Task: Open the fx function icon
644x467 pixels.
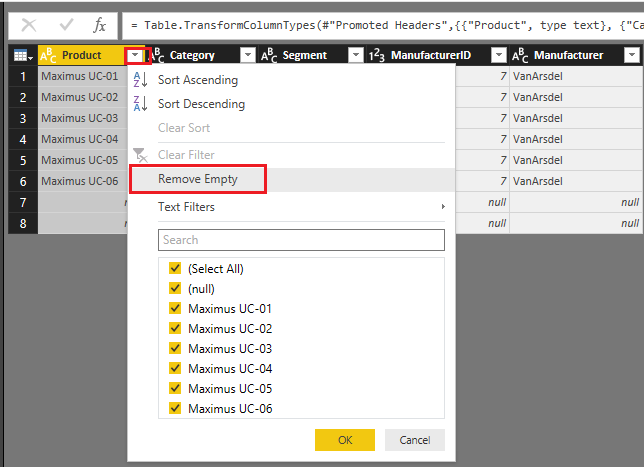Action: 99,25
